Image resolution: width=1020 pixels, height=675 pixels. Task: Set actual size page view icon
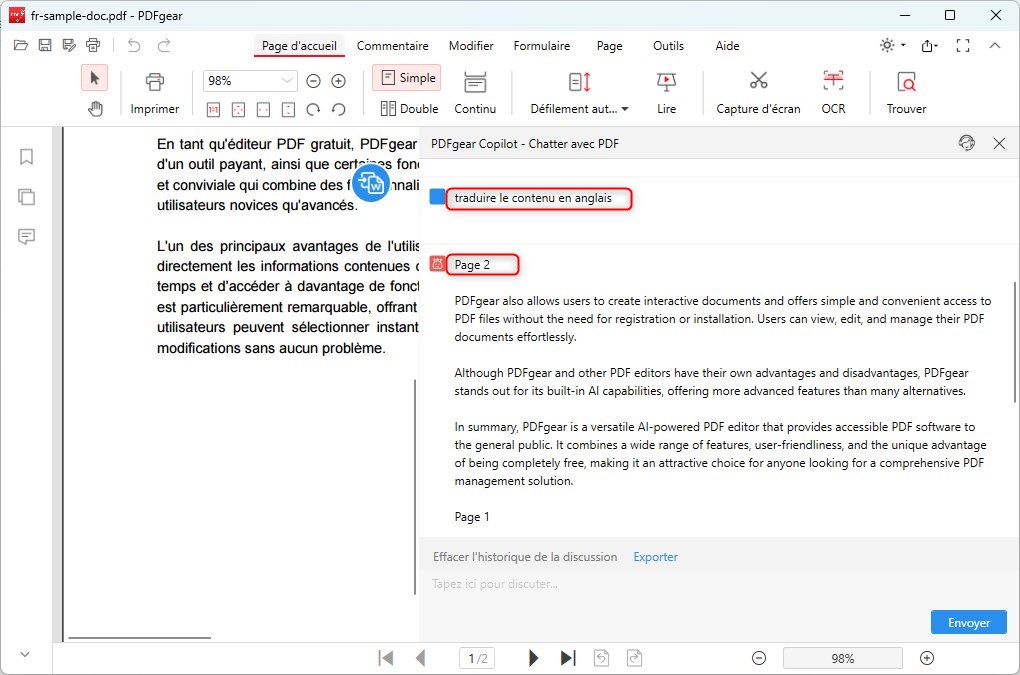pos(213,110)
